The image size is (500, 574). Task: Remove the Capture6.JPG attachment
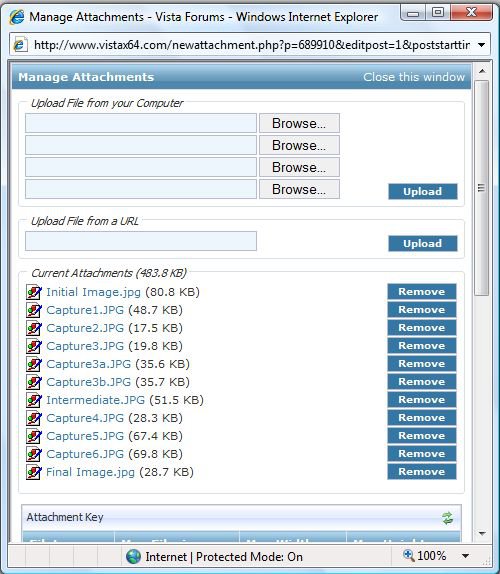422,454
